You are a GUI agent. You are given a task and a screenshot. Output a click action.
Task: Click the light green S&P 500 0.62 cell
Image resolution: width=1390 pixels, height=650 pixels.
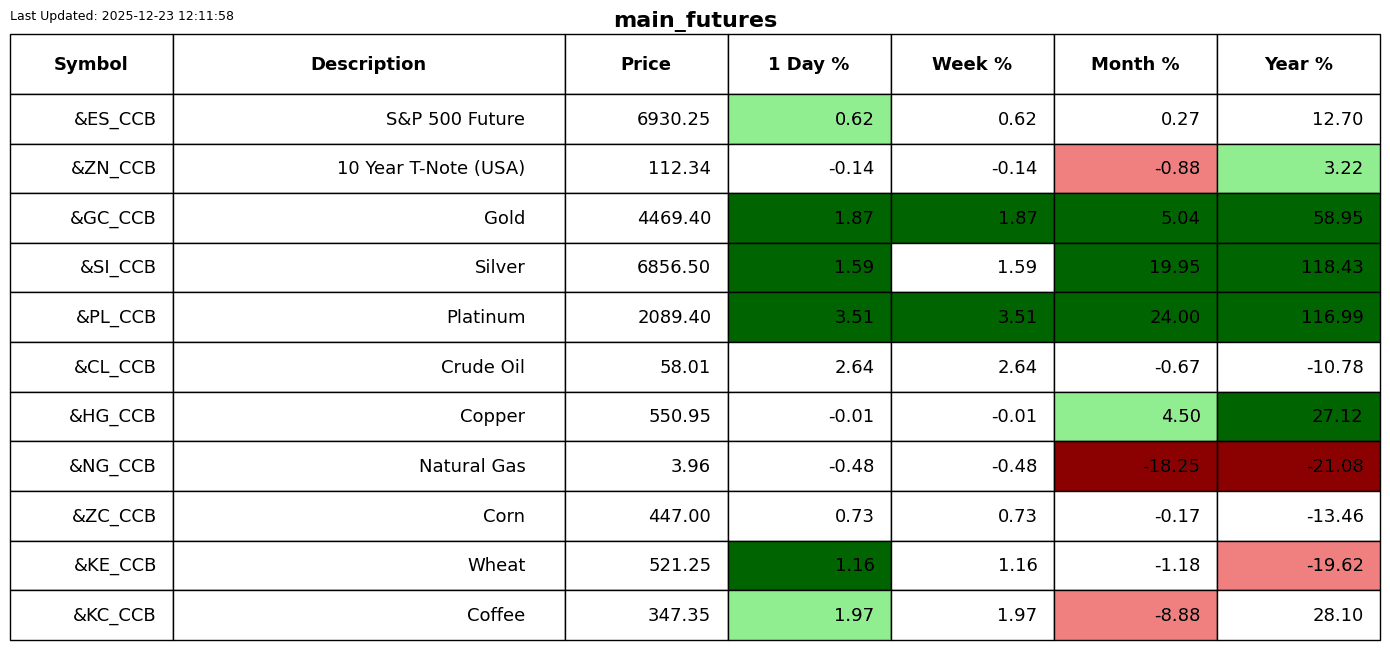tap(809, 119)
